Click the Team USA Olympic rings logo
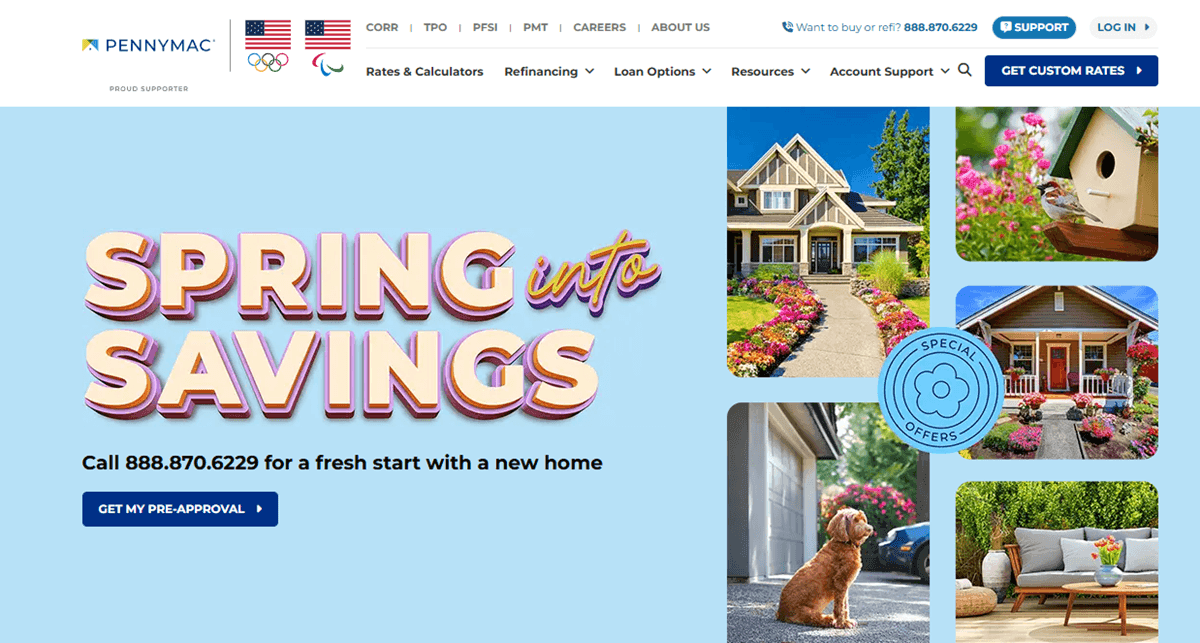The height and width of the screenshot is (643, 1200). [x=268, y=47]
